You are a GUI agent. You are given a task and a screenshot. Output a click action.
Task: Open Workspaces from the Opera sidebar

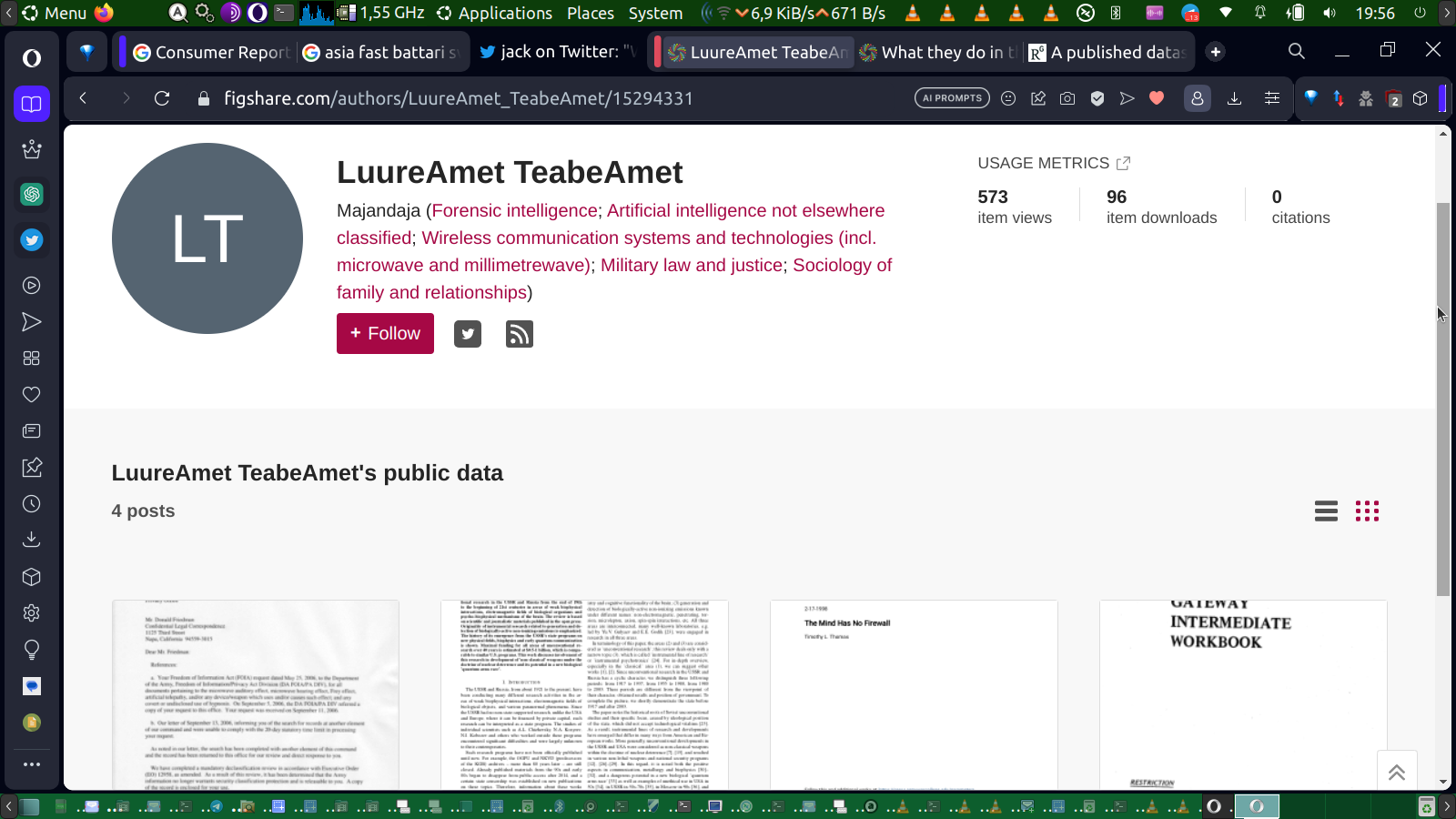pos(32,104)
